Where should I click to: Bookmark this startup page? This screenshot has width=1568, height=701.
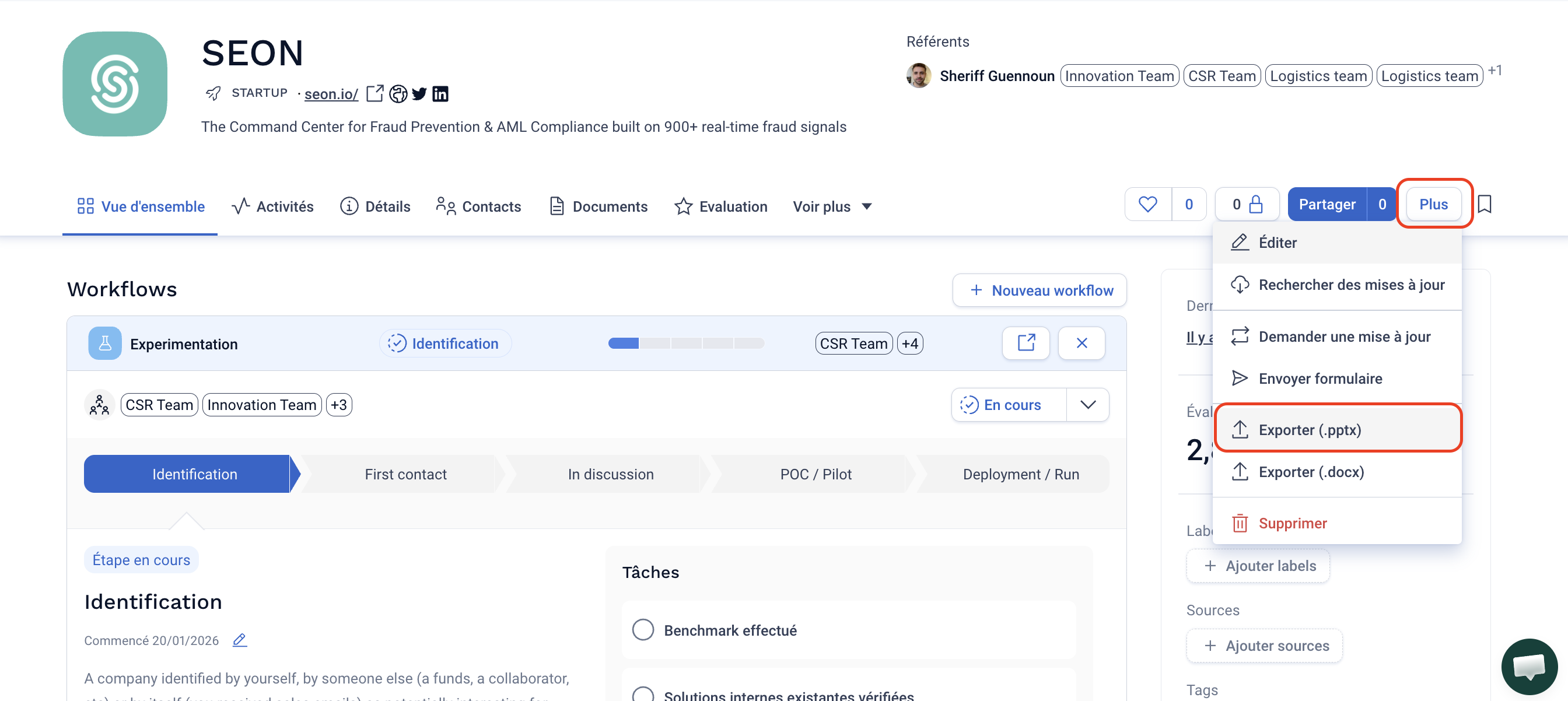[1485, 205]
